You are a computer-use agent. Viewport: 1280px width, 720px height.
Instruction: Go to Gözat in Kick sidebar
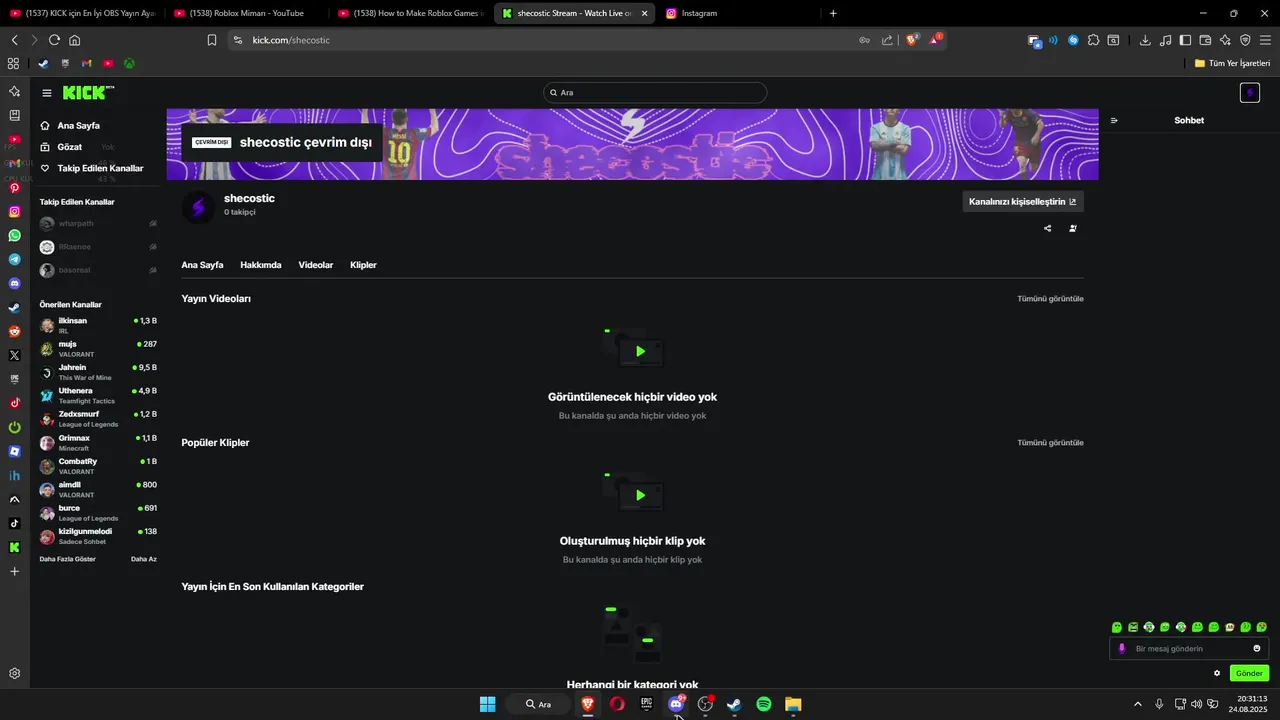(61, 147)
